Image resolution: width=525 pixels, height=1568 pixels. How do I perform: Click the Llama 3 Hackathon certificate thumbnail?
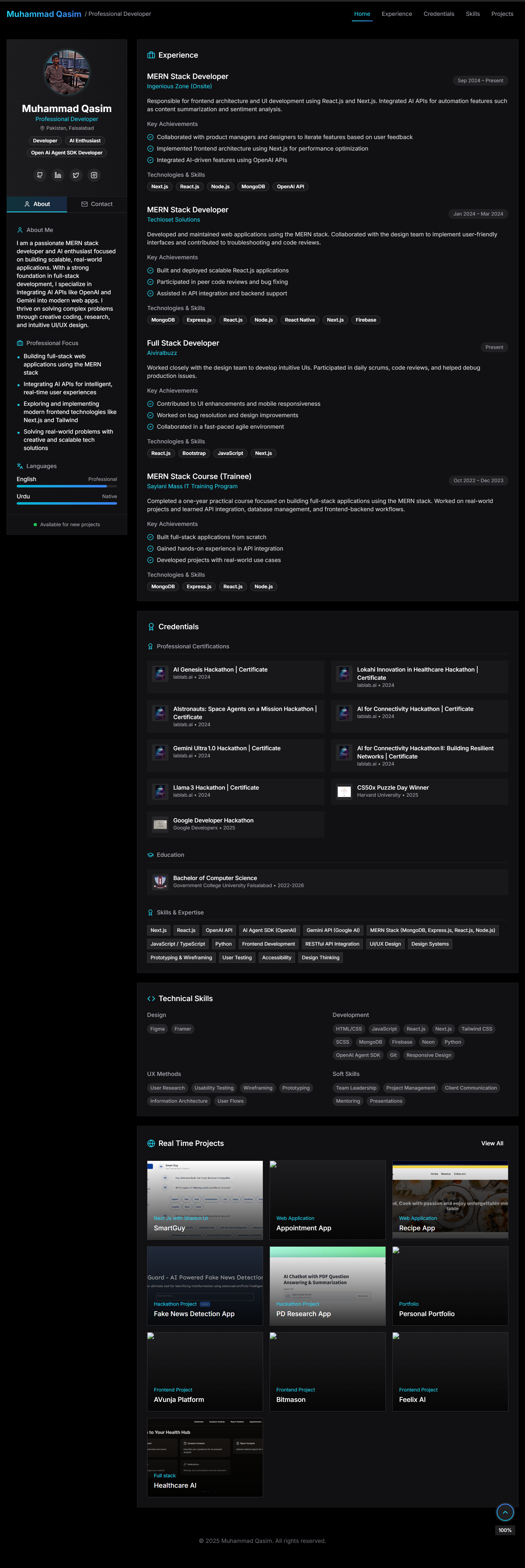(x=160, y=792)
